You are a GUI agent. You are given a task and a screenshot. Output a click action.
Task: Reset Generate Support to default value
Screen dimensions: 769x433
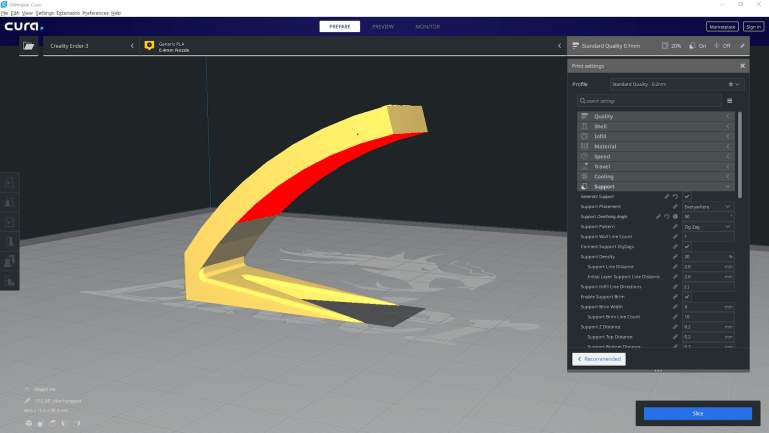click(x=675, y=197)
